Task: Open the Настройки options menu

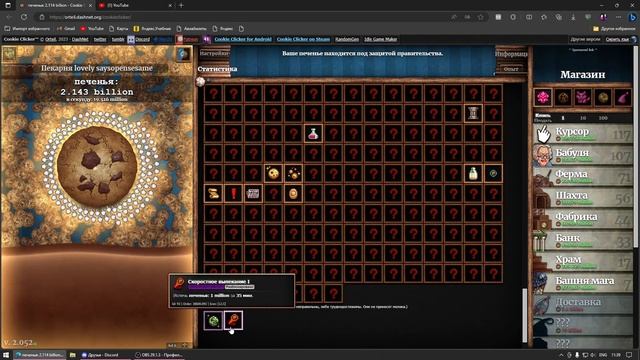Action: point(214,53)
